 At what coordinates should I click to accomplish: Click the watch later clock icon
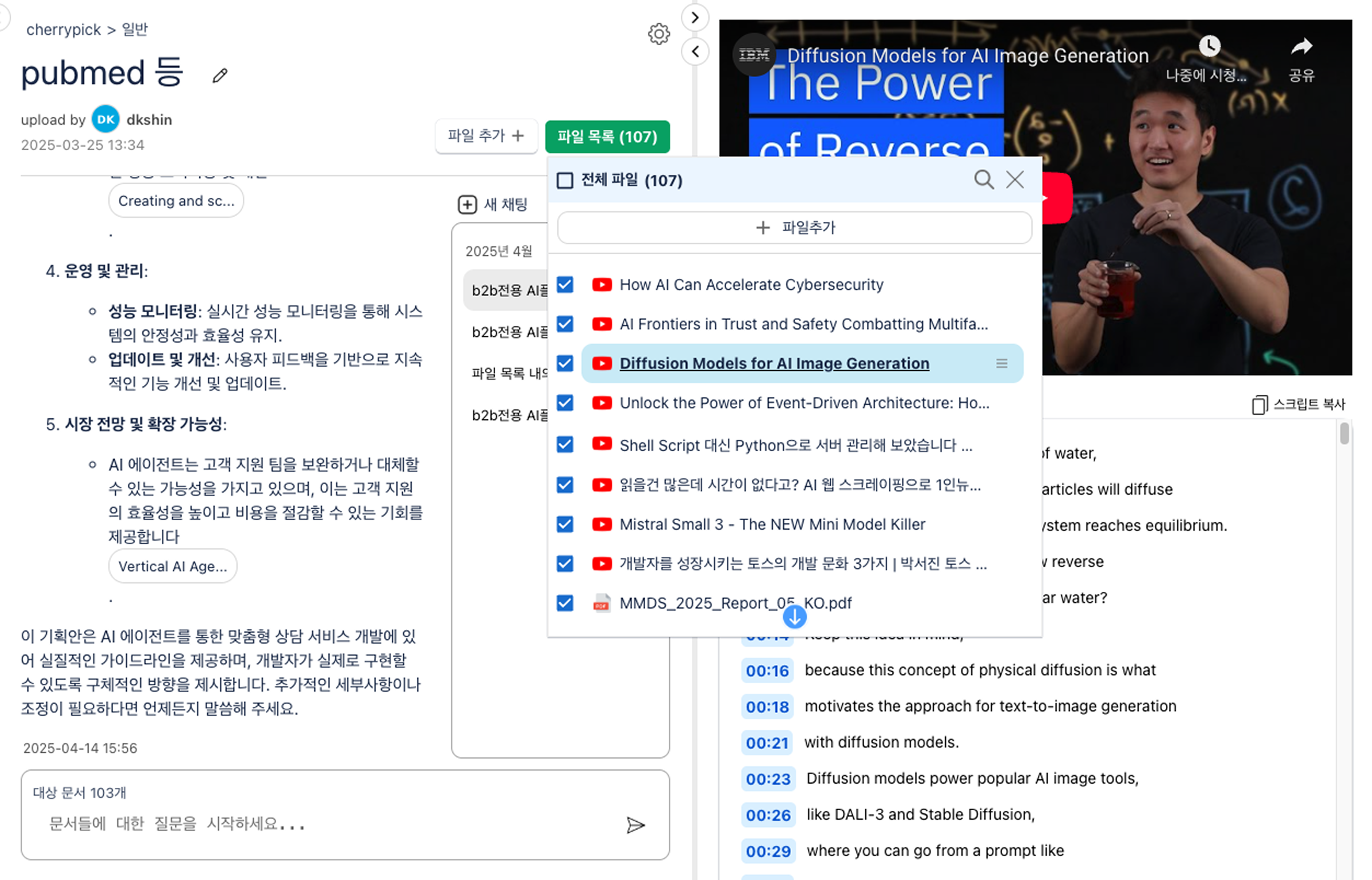(1209, 46)
